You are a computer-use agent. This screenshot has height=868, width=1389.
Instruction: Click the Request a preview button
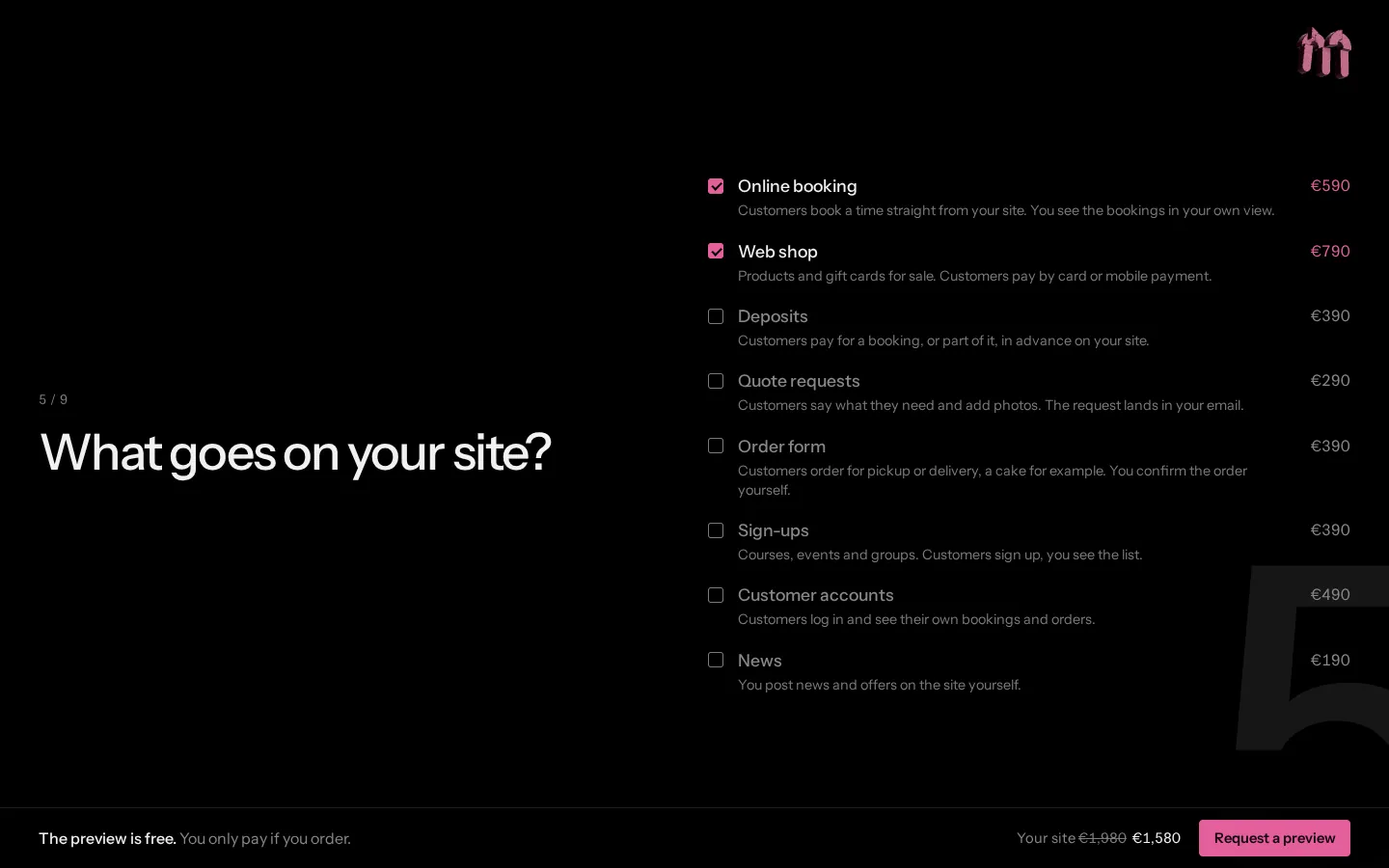1274,838
